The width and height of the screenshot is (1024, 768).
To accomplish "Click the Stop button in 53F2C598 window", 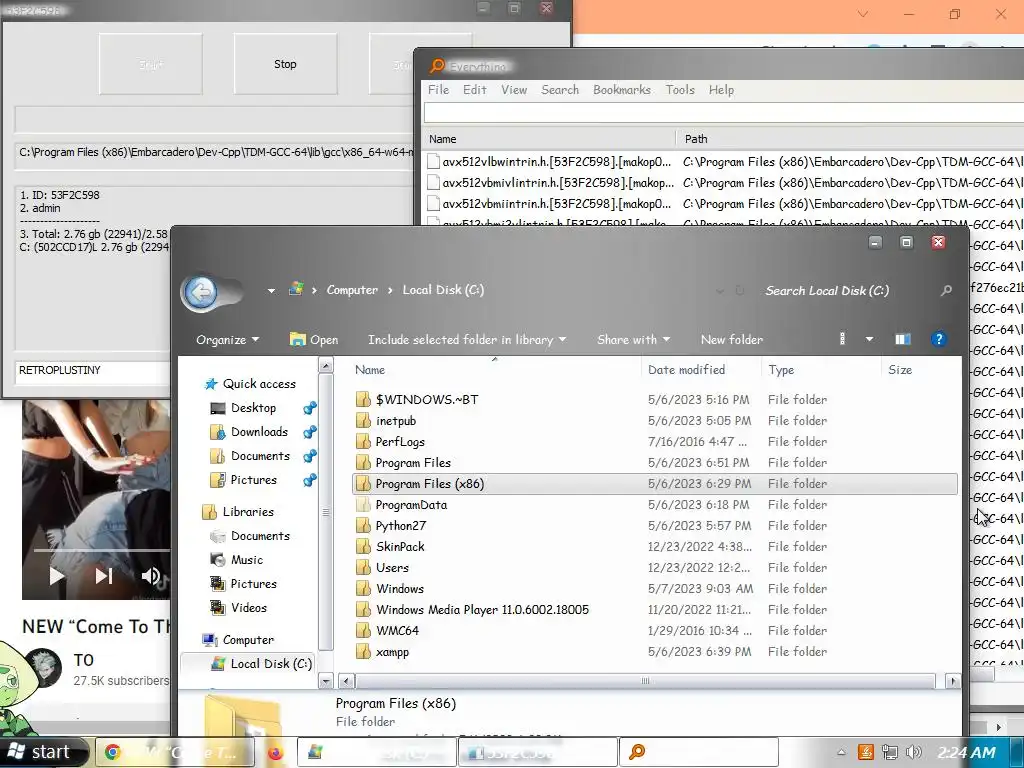I will click(x=285, y=64).
